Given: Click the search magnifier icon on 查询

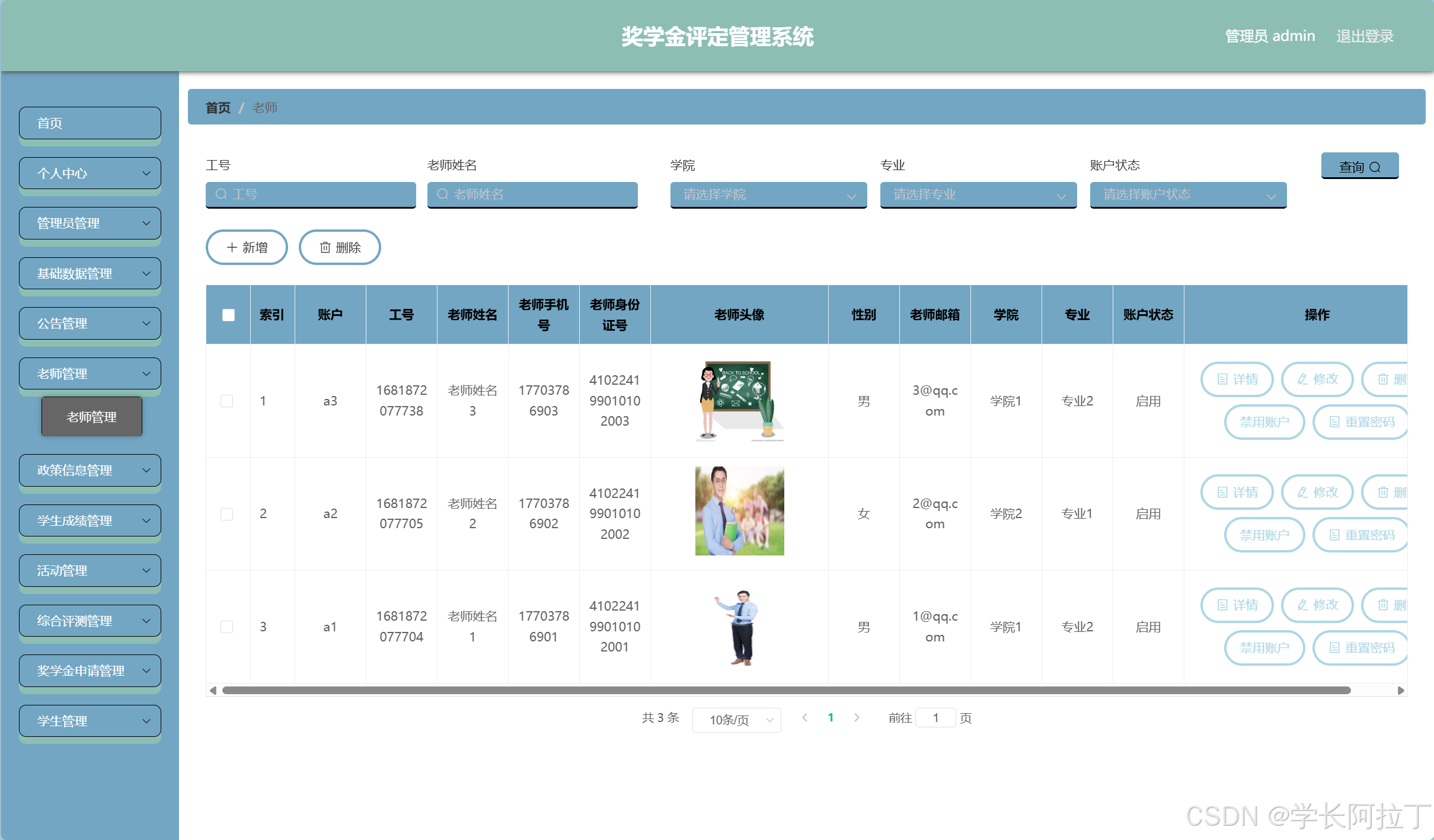Looking at the screenshot, I should (x=1375, y=167).
